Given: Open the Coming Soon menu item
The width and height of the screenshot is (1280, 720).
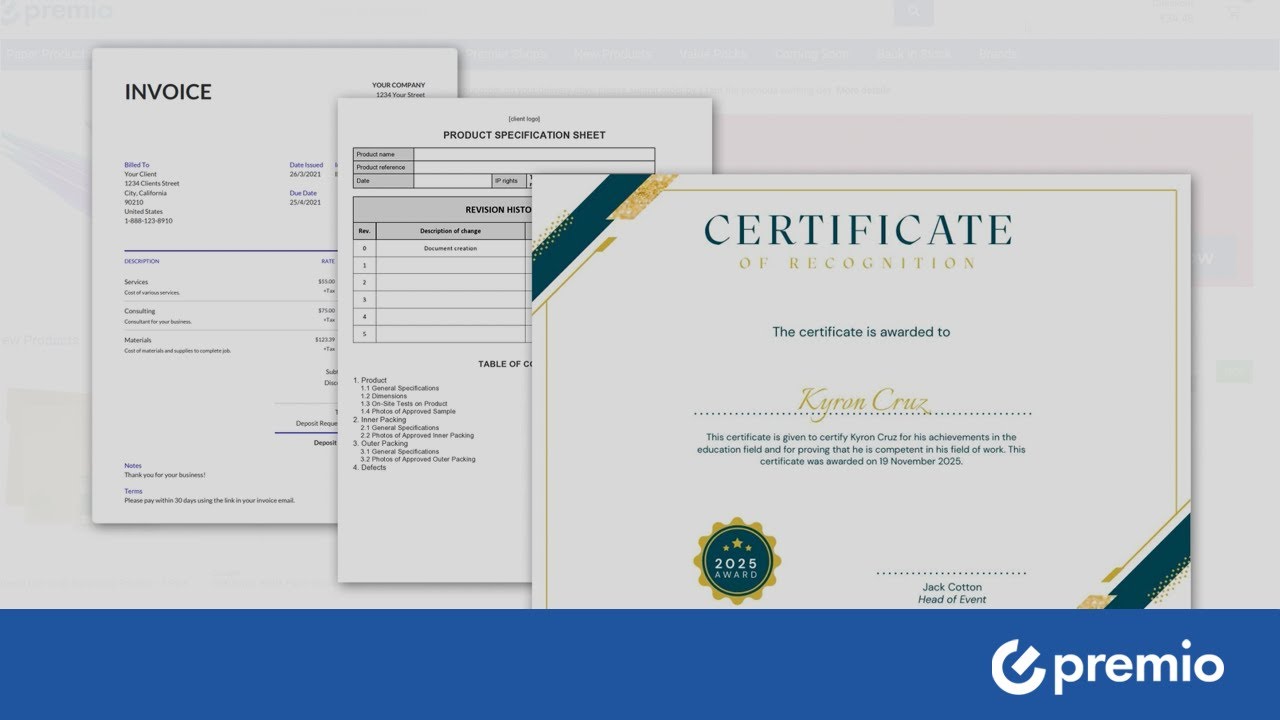Looking at the screenshot, I should (811, 54).
